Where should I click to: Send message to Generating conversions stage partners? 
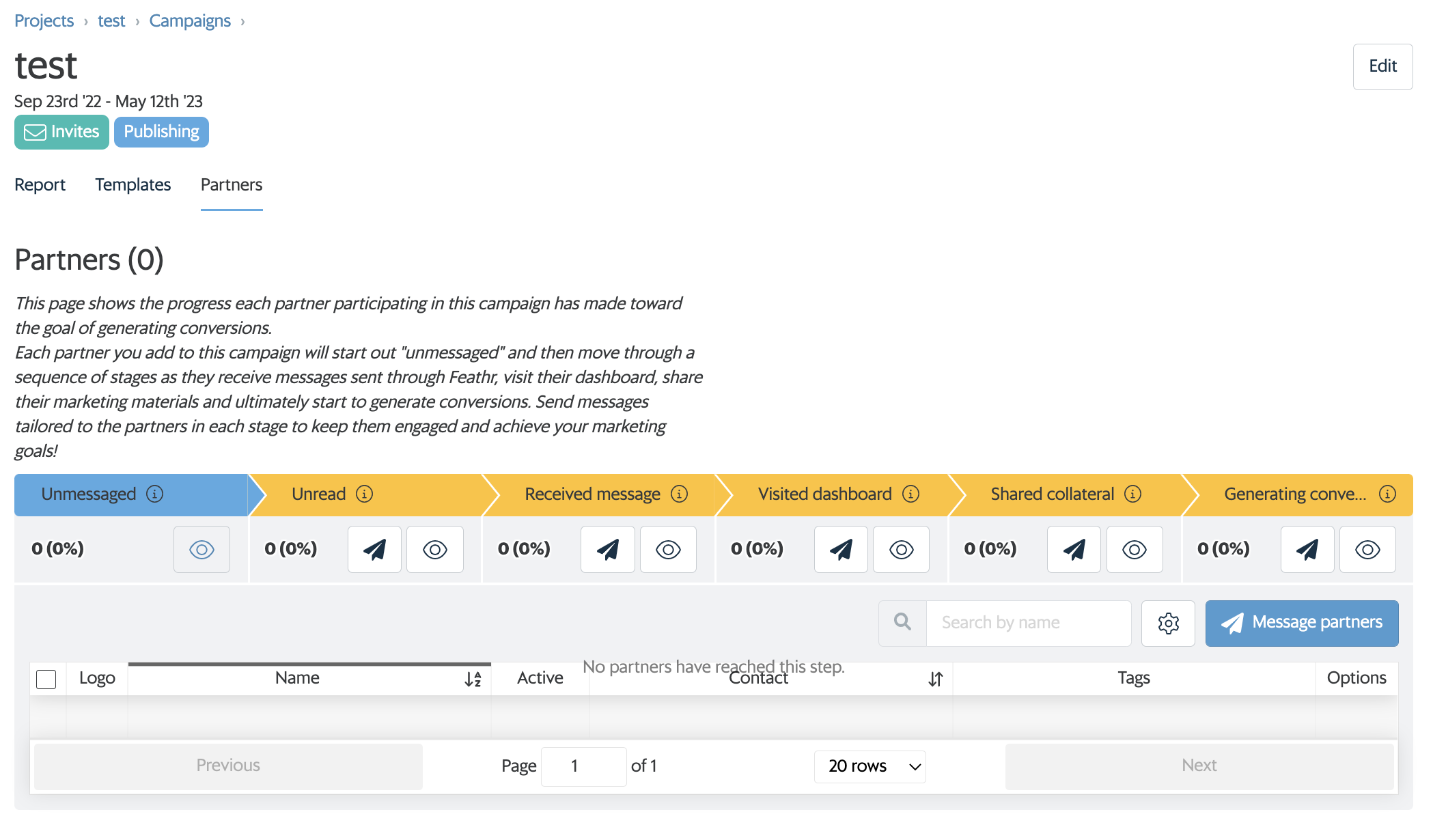point(1307,549)
